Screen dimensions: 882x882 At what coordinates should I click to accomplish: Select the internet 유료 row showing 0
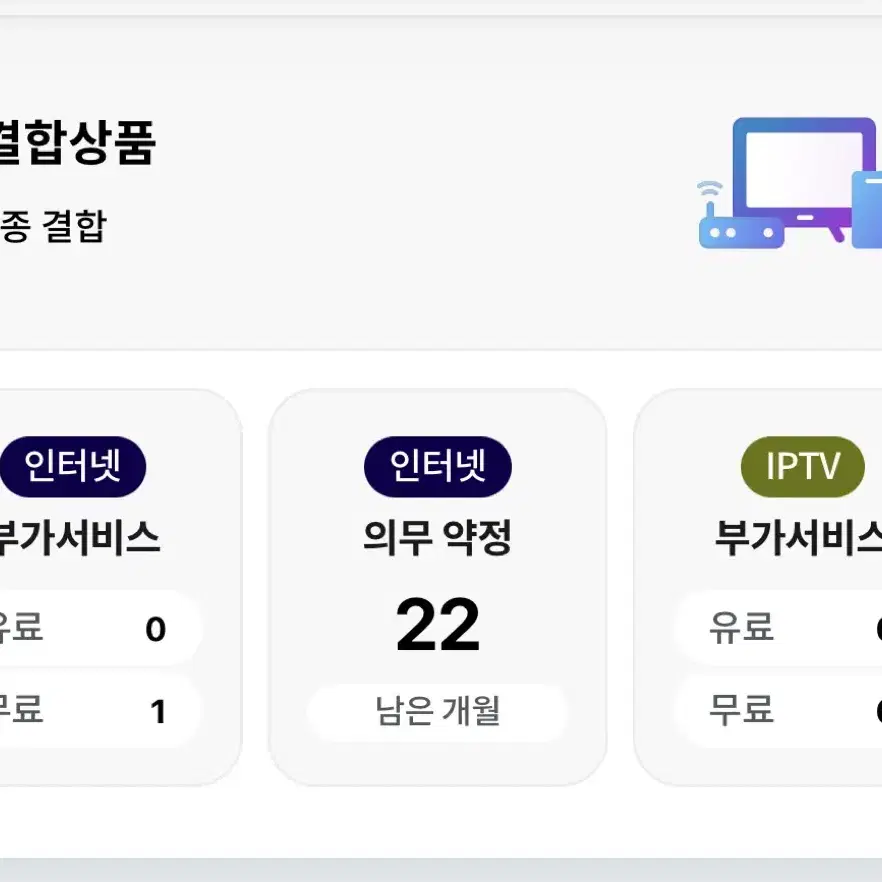point(100,628)
